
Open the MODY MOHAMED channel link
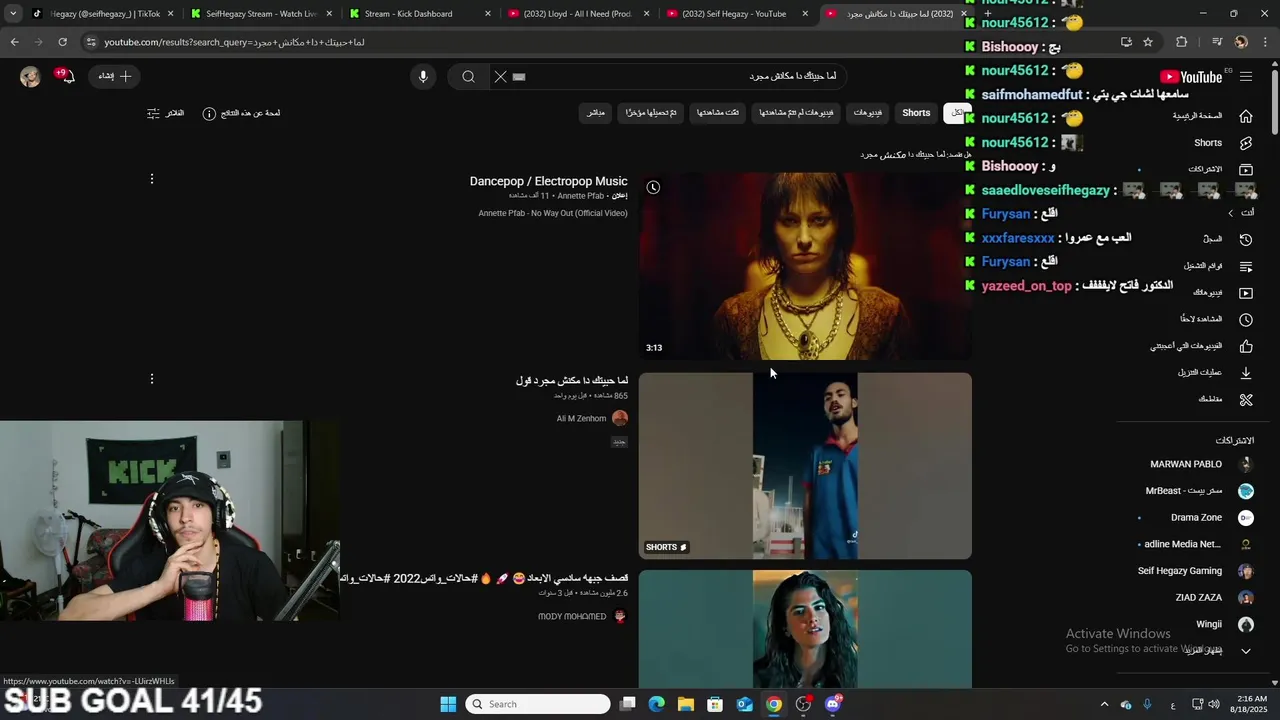click(x=572, y=617)
